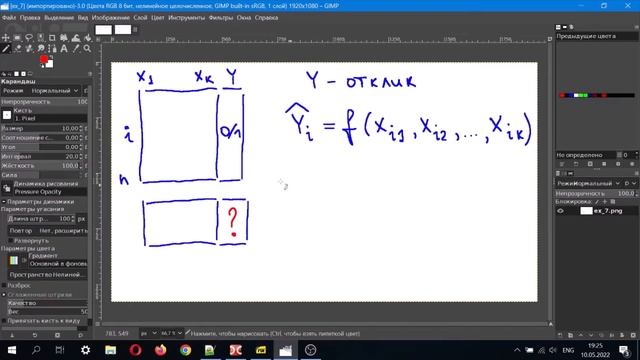This screenshot has width=640, height=360.
Task: Toggle Привязать кисть к виду checkbox
Action: click(4, 321)
